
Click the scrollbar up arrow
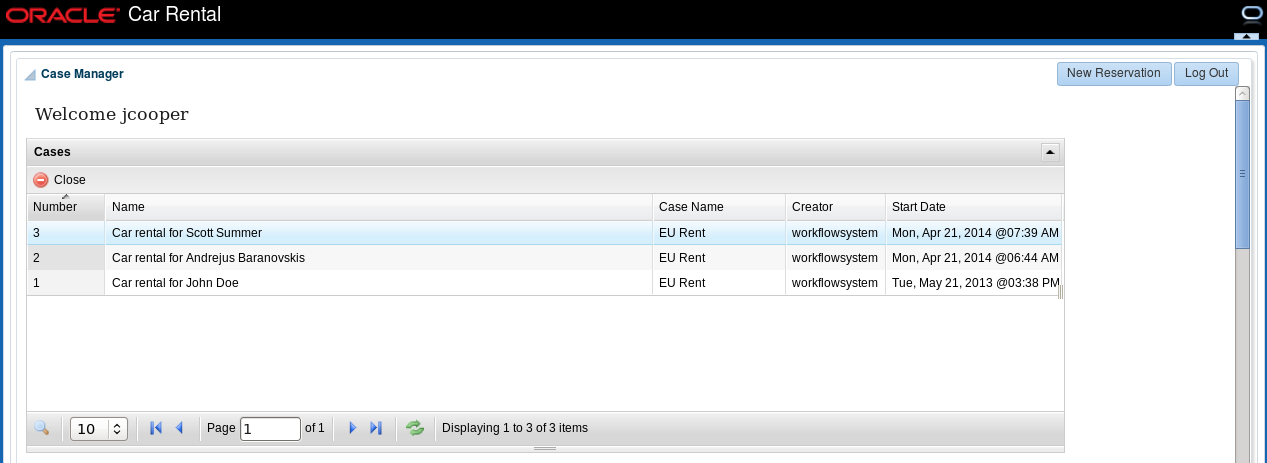click(1243, 94)
